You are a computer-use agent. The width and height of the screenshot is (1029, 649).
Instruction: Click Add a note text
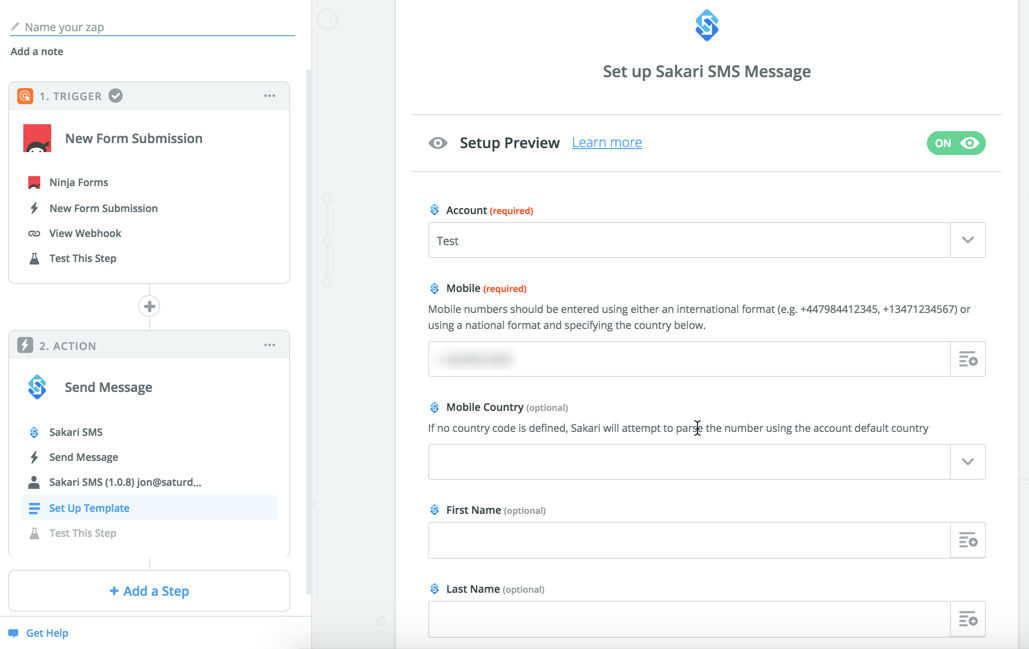tap(37, 51)
